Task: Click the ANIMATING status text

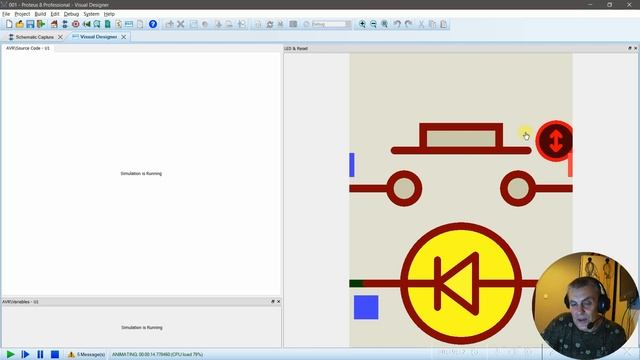Action: click(x=158, y=354)
